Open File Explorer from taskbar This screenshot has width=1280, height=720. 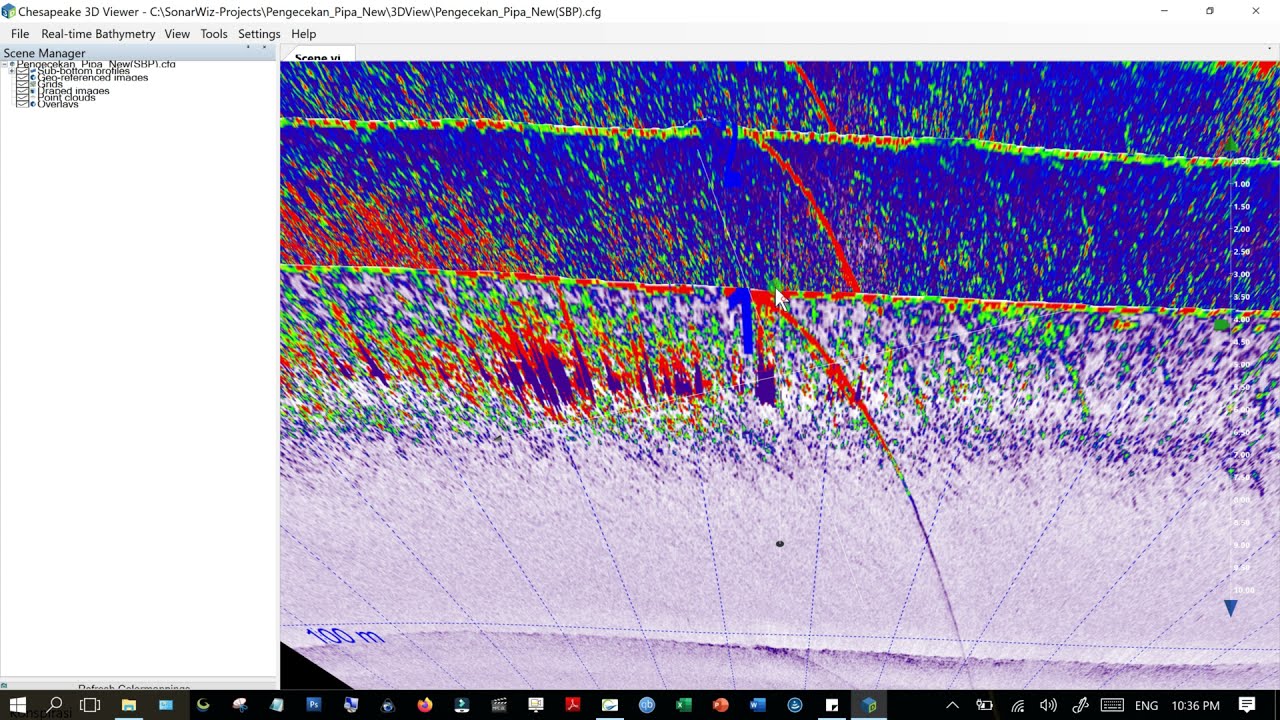(x=129, y=705)
